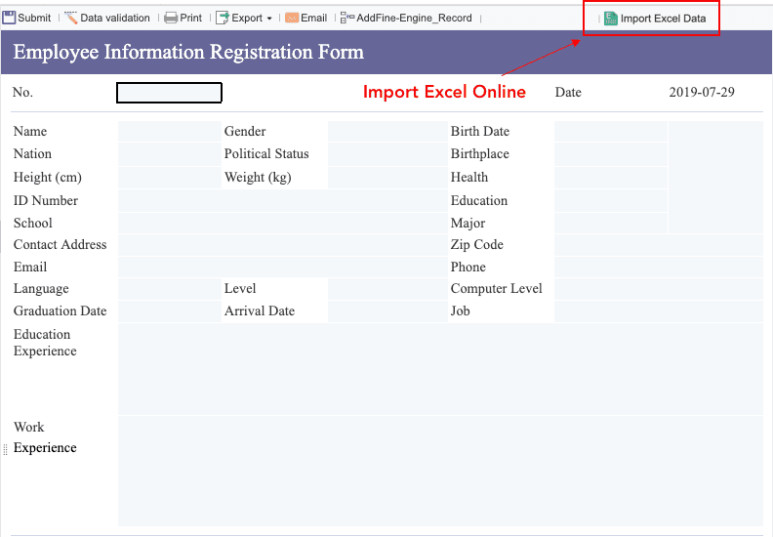
Task: Click Import Excel Data button text
Action: 663,19
